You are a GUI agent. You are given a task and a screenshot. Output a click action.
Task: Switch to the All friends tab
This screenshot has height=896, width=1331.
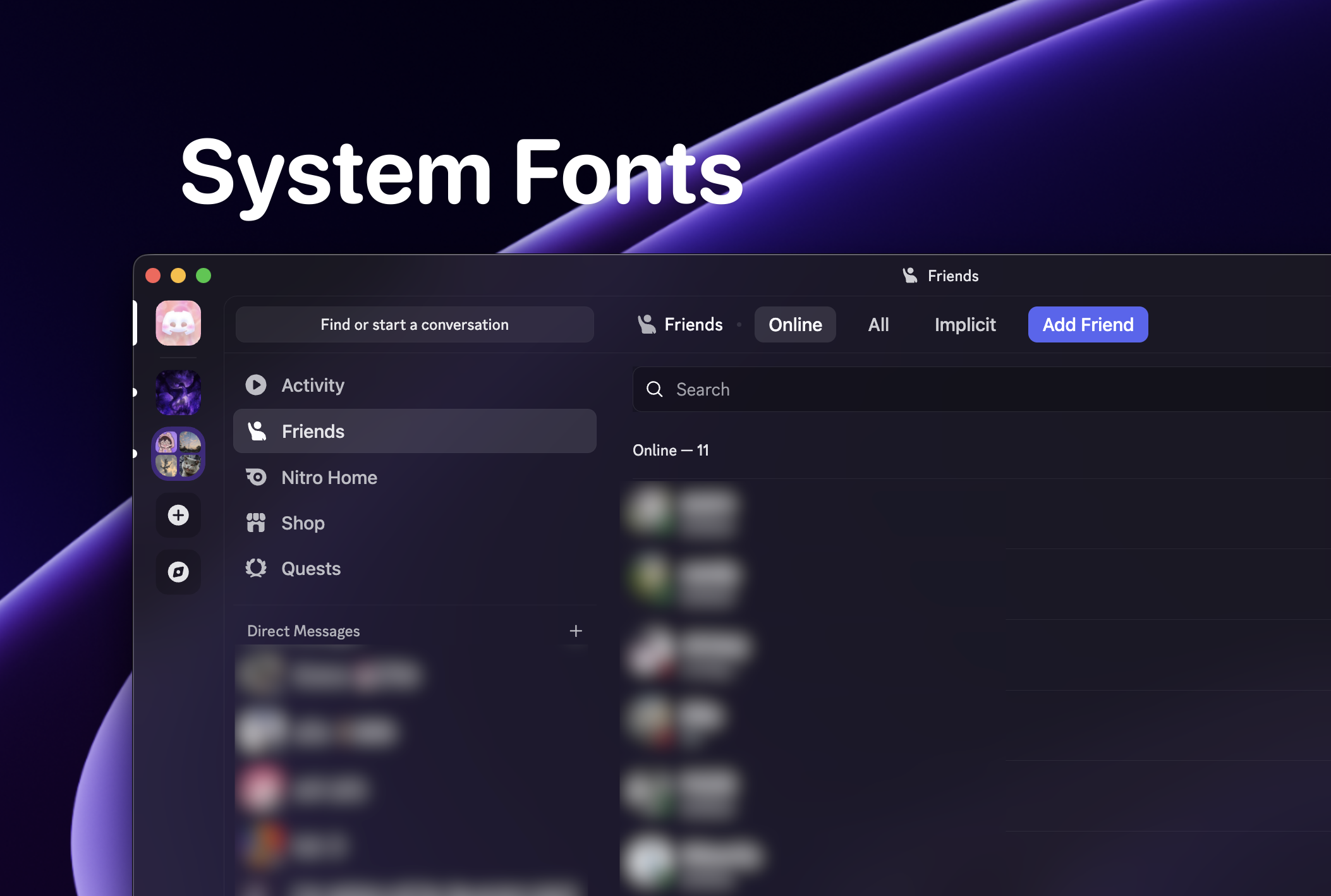tap(878, 324)
